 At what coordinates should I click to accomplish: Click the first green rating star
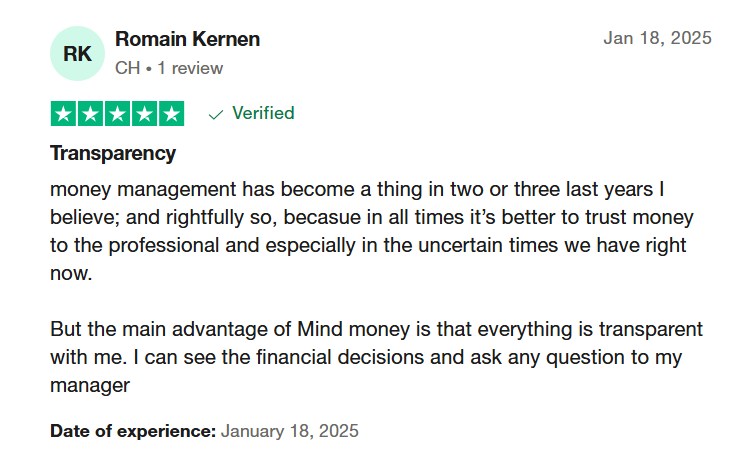[x=64, y=113]
